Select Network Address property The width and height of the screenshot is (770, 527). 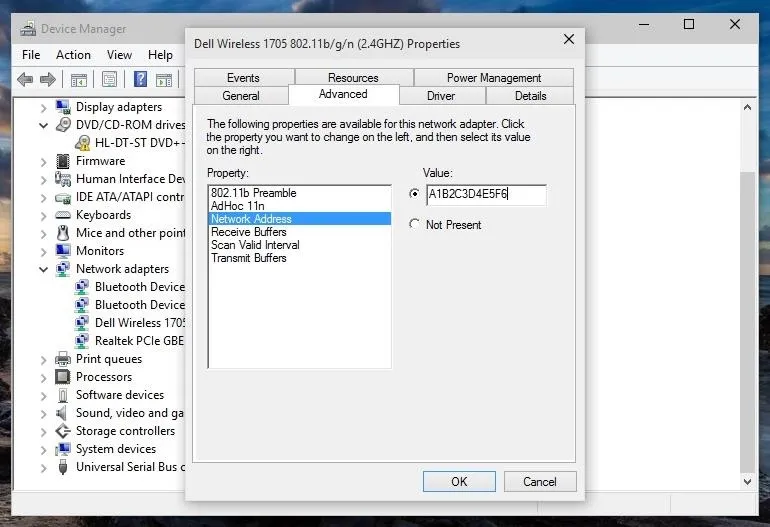(300, 219)
